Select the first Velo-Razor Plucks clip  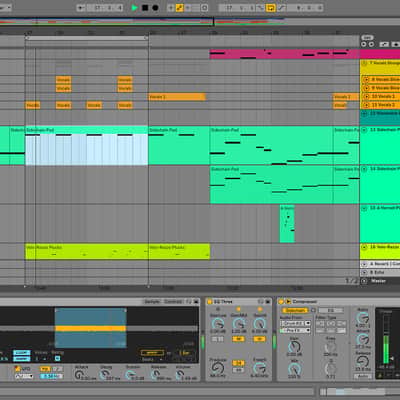[x=87, y=252]
